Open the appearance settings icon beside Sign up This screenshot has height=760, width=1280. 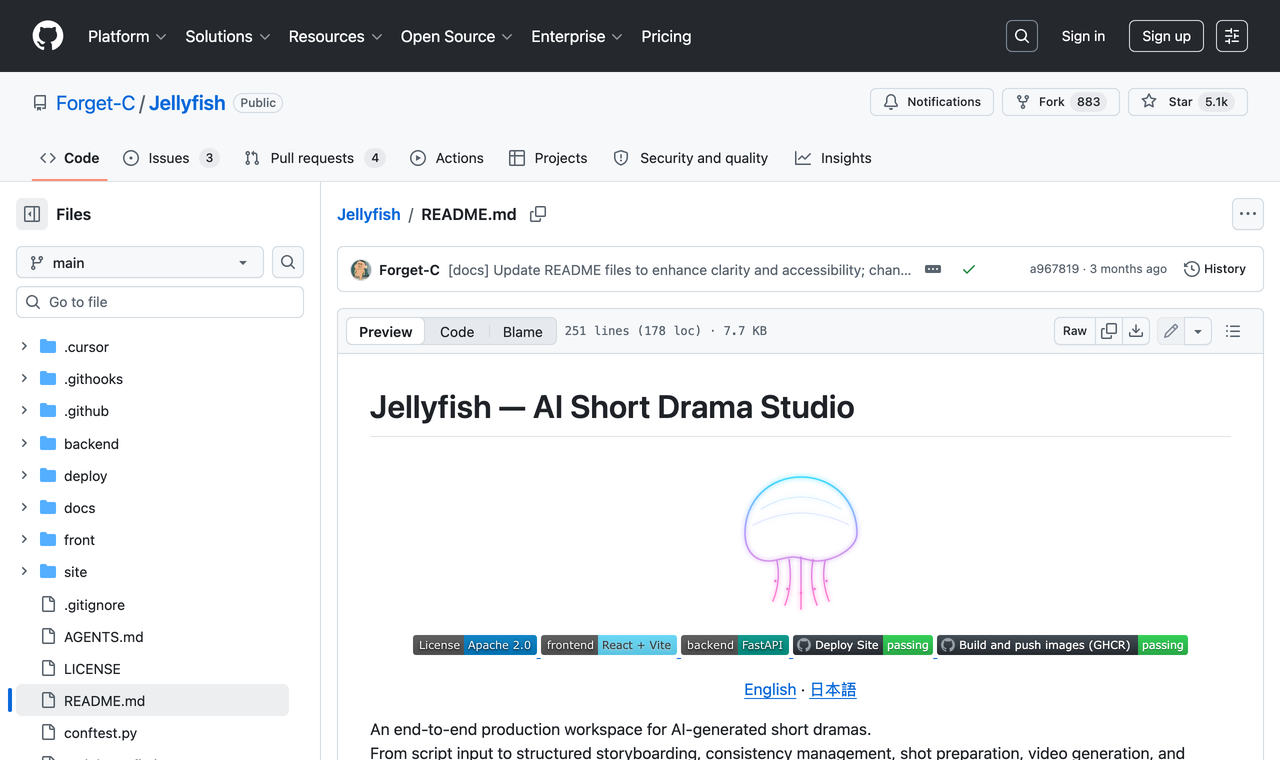(x=1232, y=36)
